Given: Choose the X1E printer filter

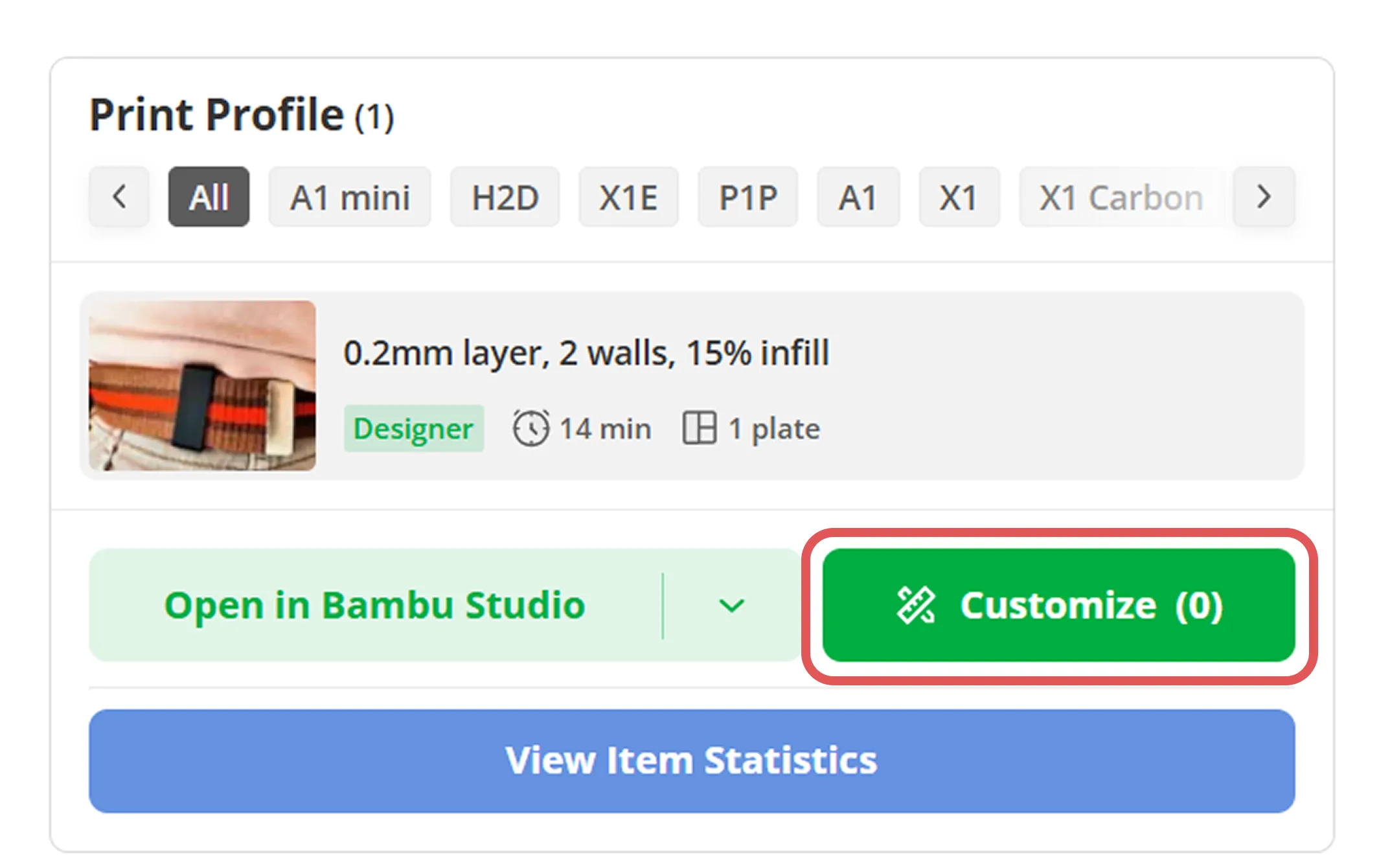Looking at the screenshot, I should 628,197.
